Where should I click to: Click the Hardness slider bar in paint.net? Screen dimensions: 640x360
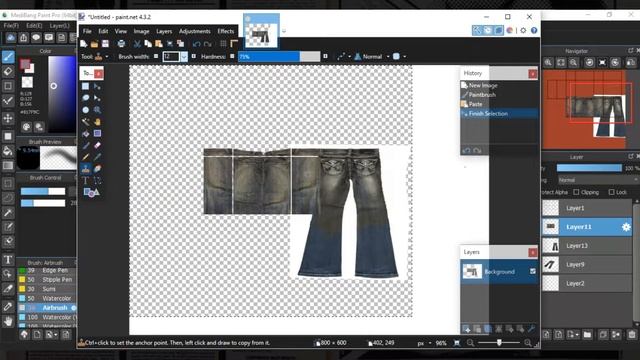(279, 57)
